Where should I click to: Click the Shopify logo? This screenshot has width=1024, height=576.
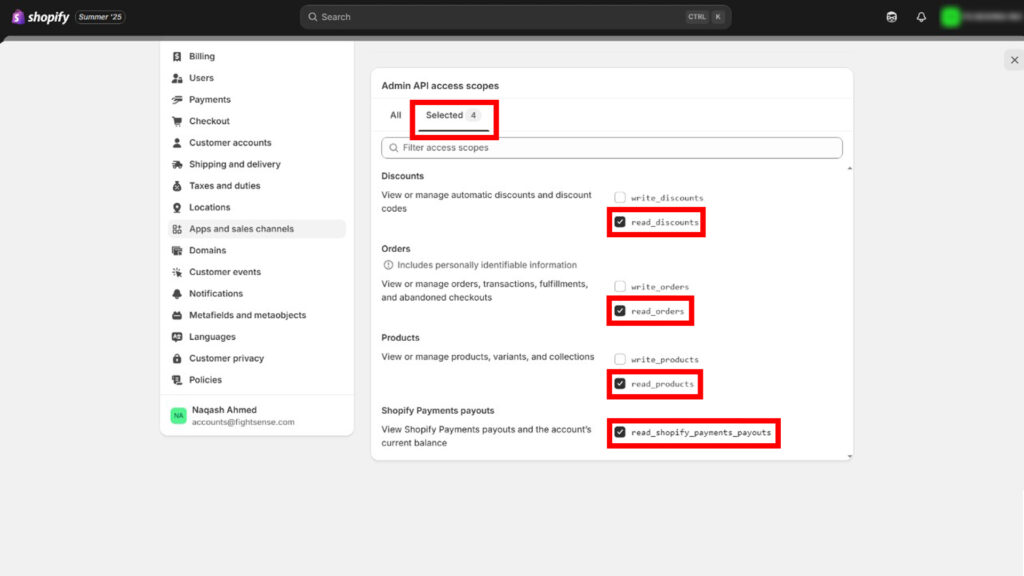40,17
